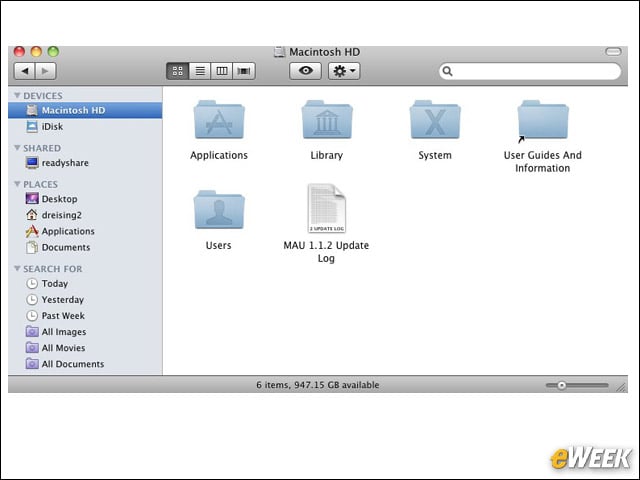Show files from Yesterday search
Screen dimensions: 640x480
85,300
